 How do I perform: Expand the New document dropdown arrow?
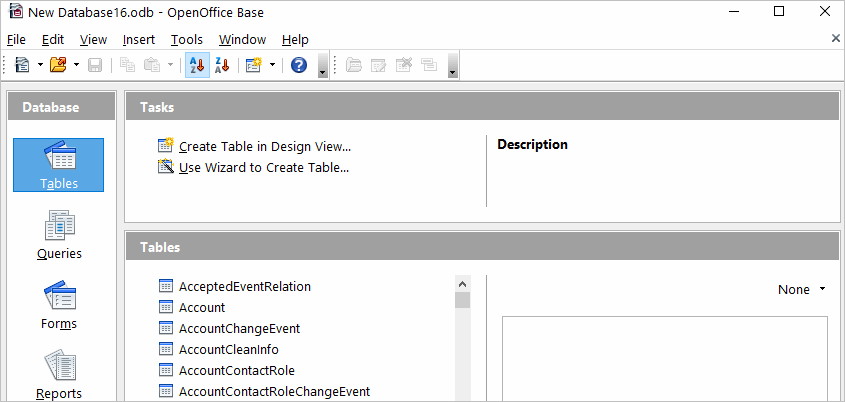pyautogui.click(x=40, y=65)
